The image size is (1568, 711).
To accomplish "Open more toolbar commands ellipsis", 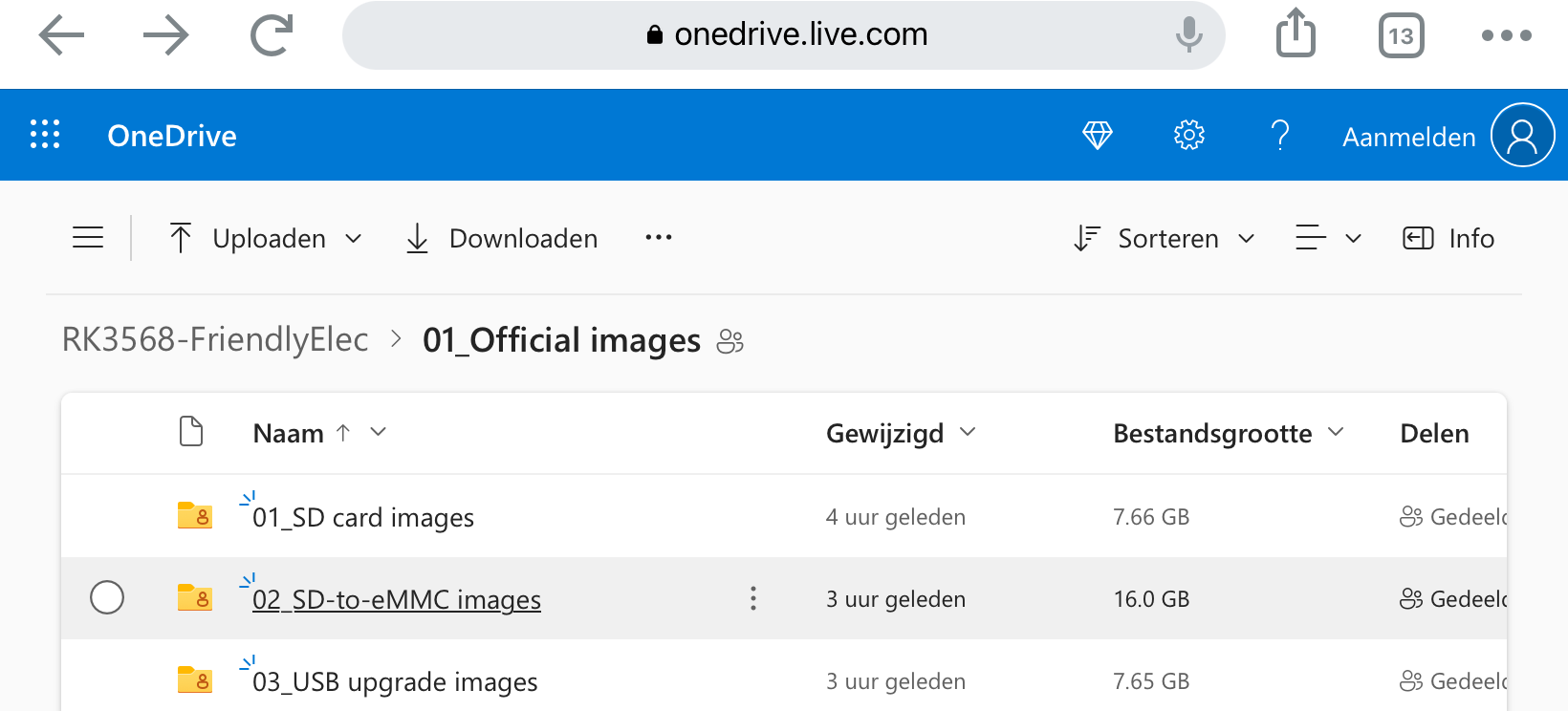I will coord(658,238).
